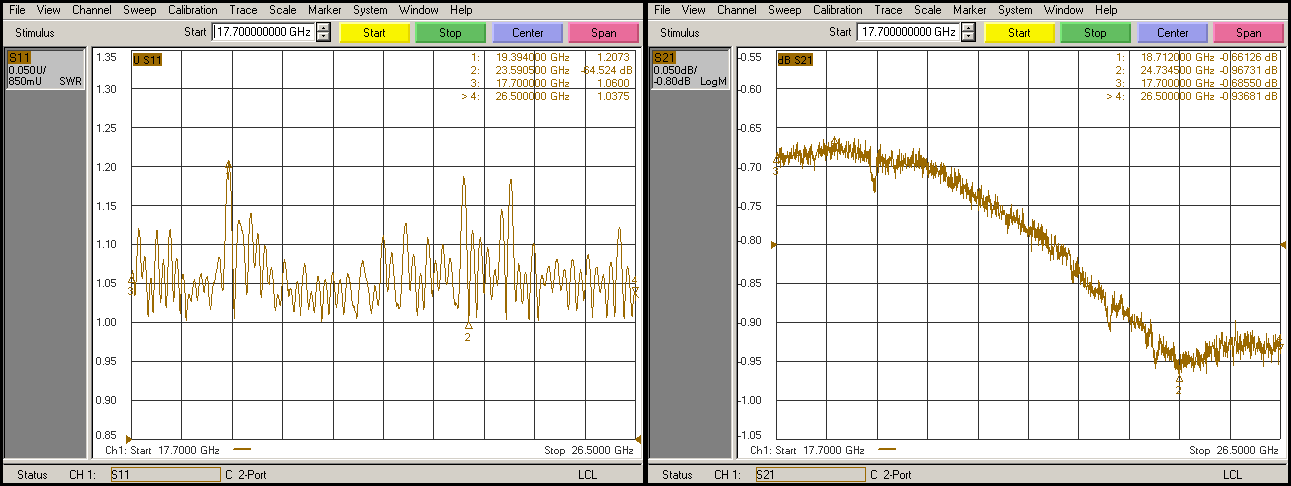Click the reference level arrow at the S11 plot bottom-left
Image resolution: width=1291 pixels, height=486 pixels.
coord(128,438)
